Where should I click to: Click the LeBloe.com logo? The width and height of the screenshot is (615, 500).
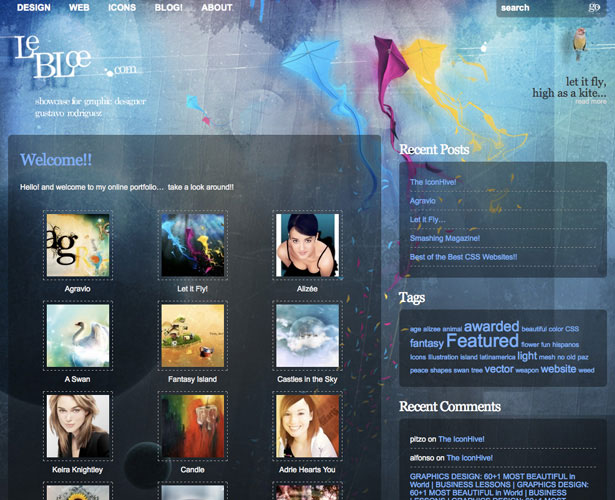click(75, 57)
